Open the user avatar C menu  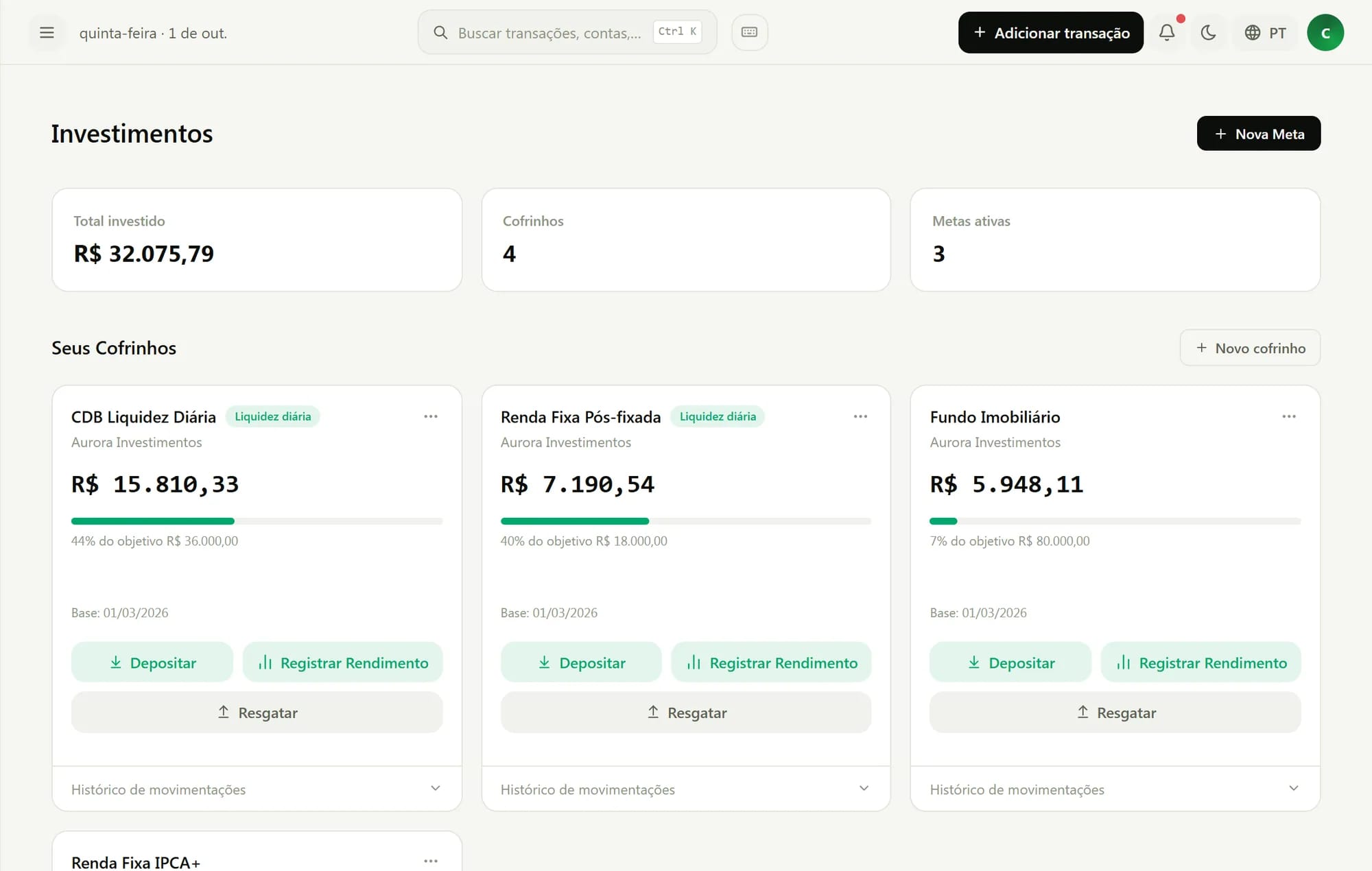tap(1325, 32)
